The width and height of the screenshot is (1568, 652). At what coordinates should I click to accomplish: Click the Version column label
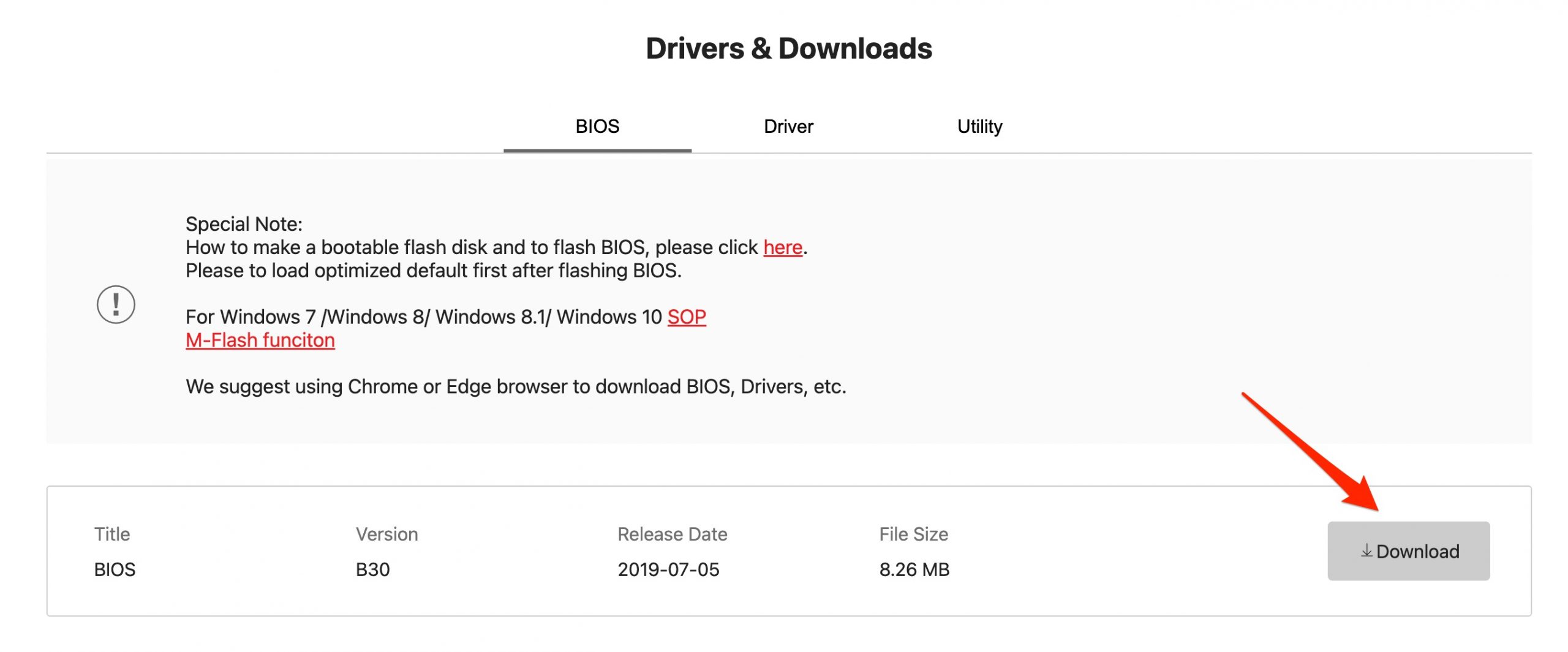click(x=386, y=534)
